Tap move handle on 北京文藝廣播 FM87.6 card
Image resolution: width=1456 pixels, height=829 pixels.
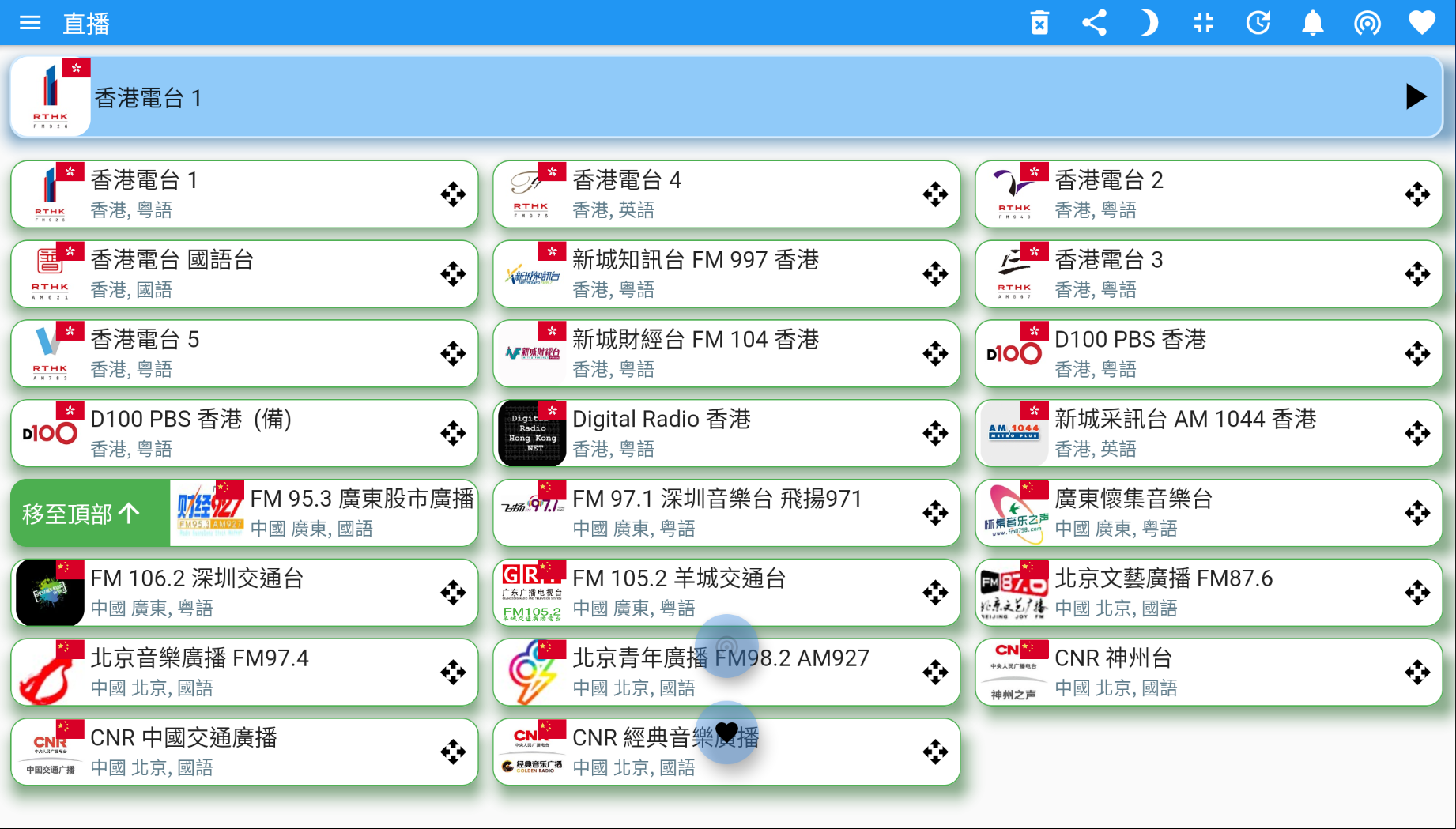click(x=1417, y=593)
